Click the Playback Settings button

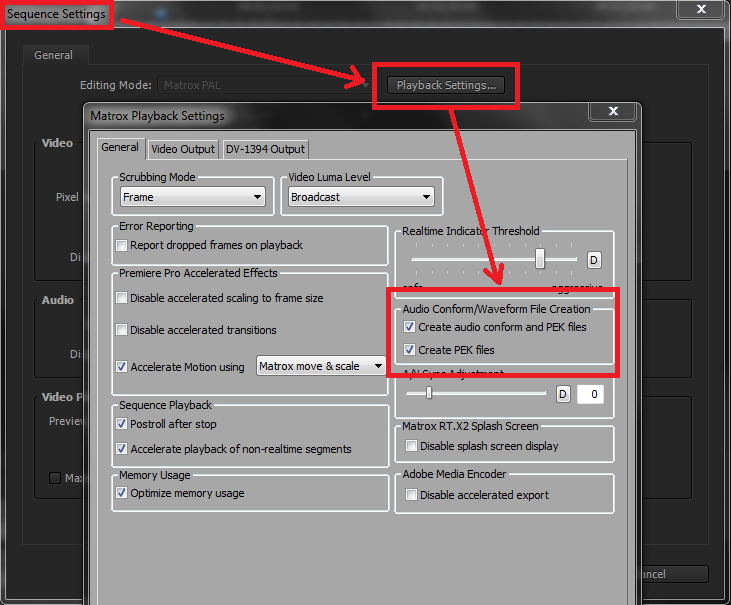[x=446, y=85]
